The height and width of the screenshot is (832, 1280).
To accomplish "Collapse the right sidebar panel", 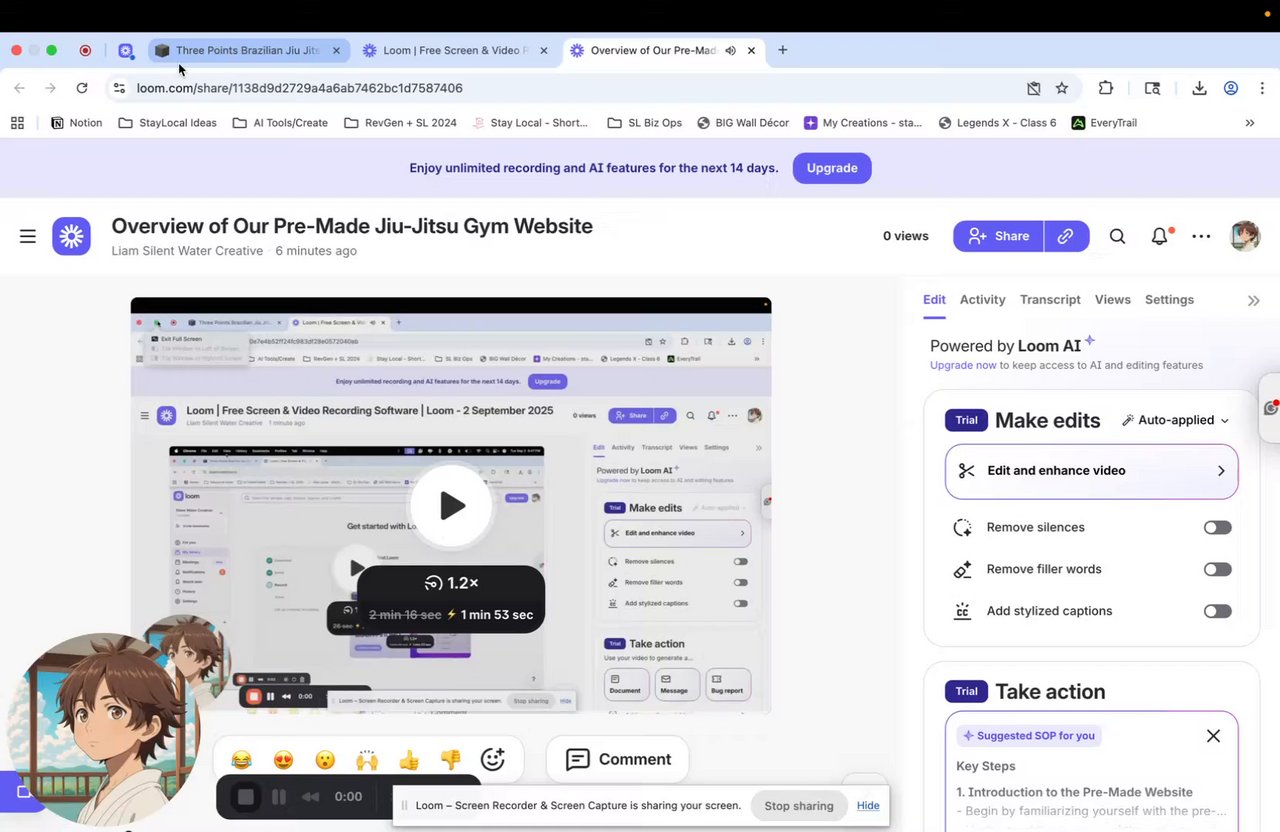I will point(1253,300).
